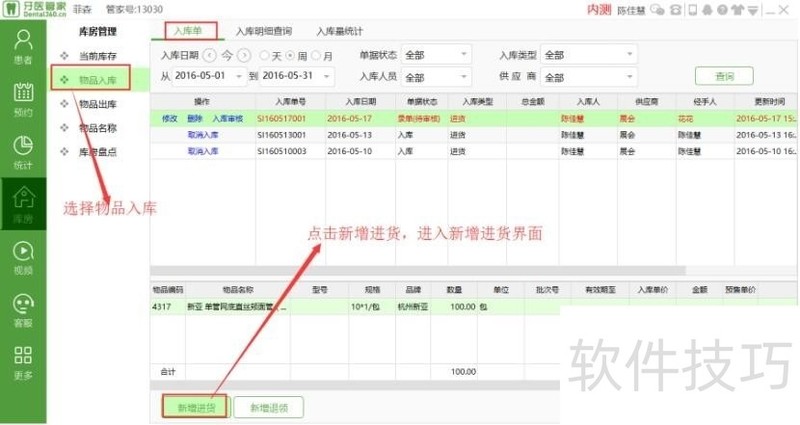Switch to the 入库明细查询 tab

[263, 31]
